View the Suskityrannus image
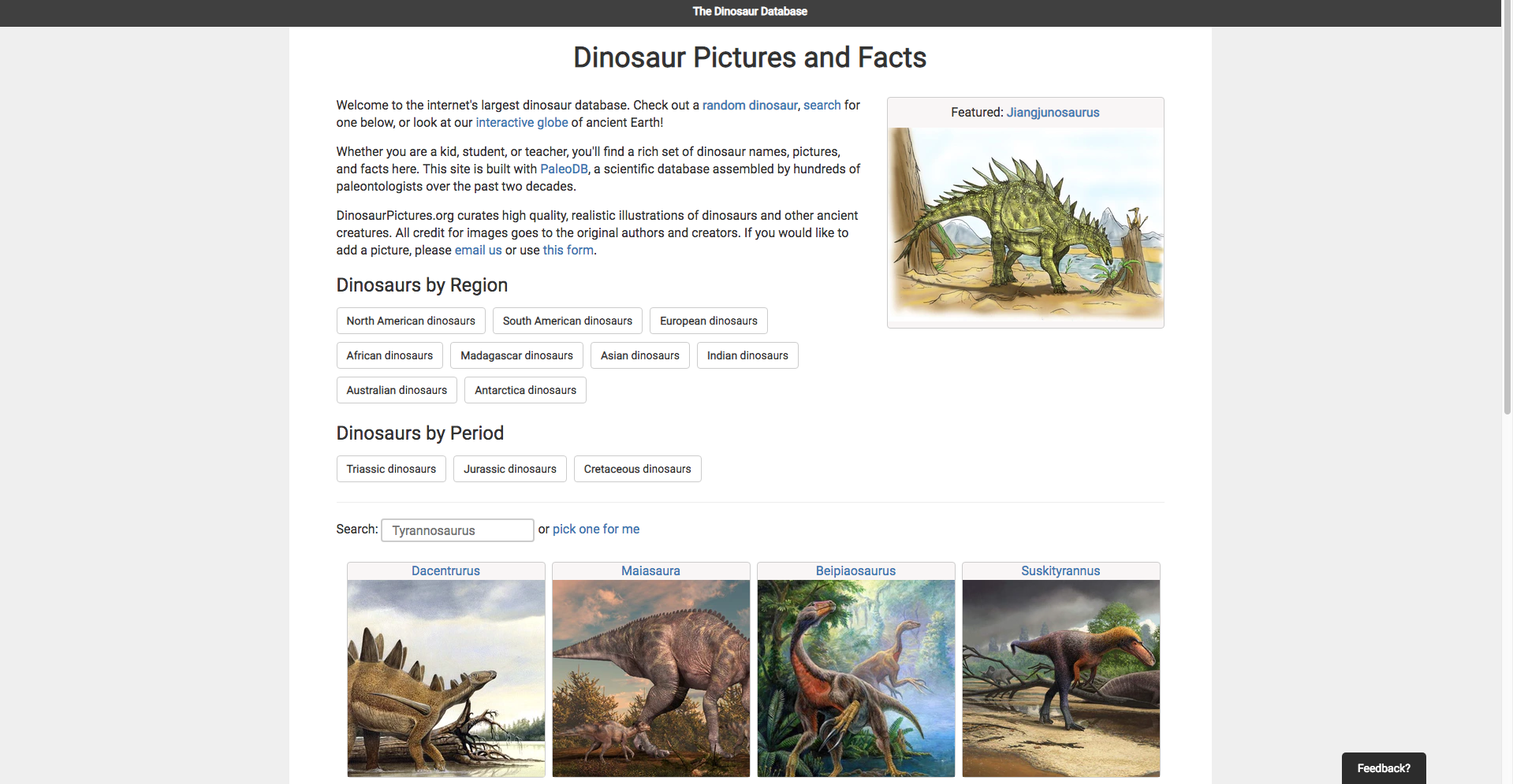Image resolution: width=1513 pixels, height=784 pixels. 1060,678
